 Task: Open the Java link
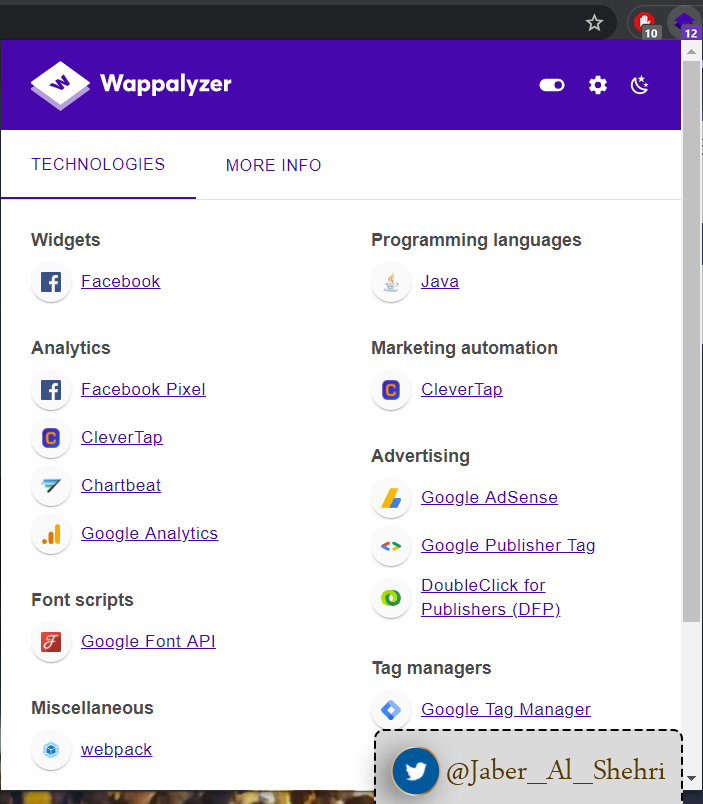[440, 282]
